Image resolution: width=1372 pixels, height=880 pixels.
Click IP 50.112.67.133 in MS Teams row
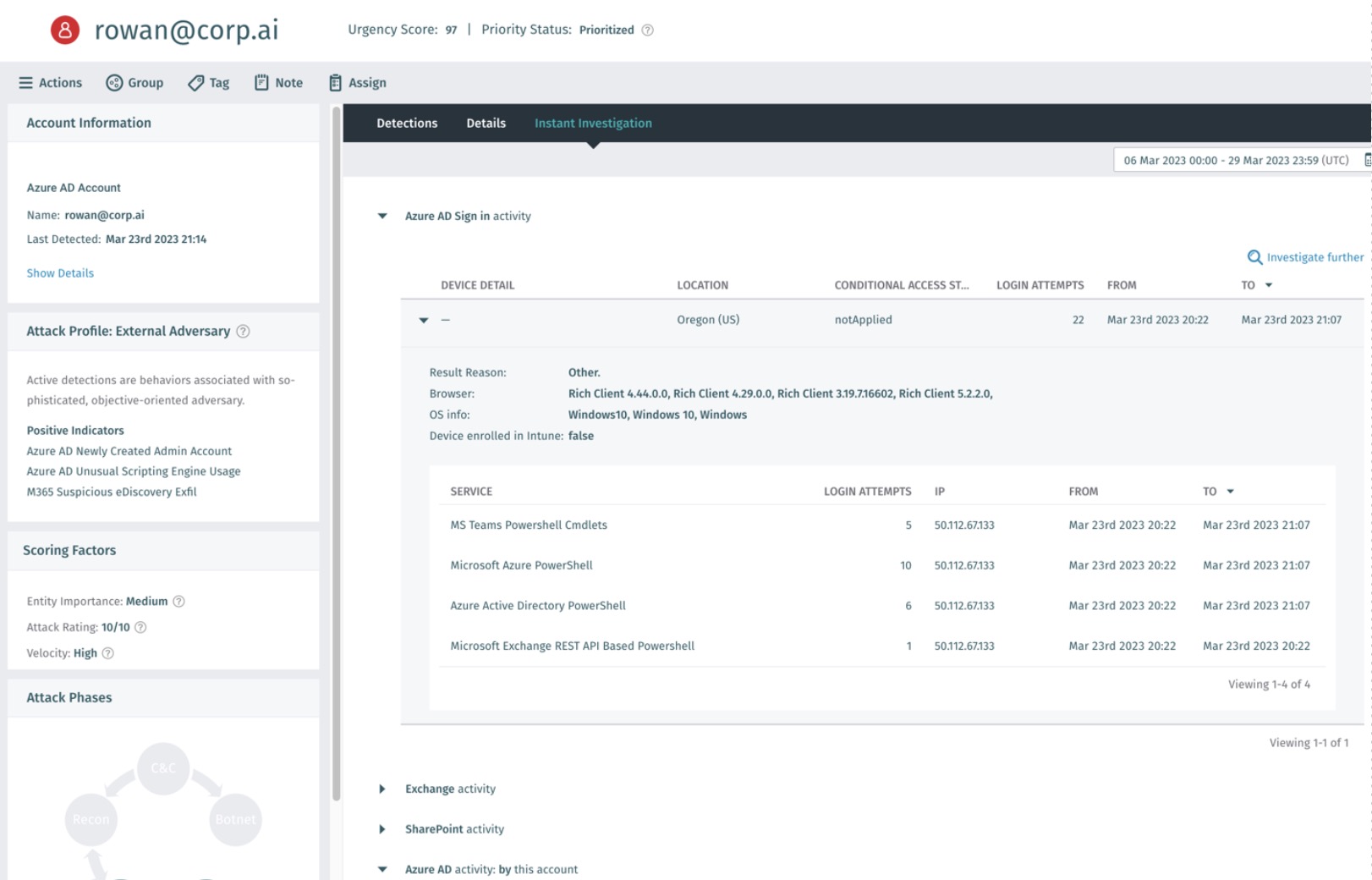(964, 525)
